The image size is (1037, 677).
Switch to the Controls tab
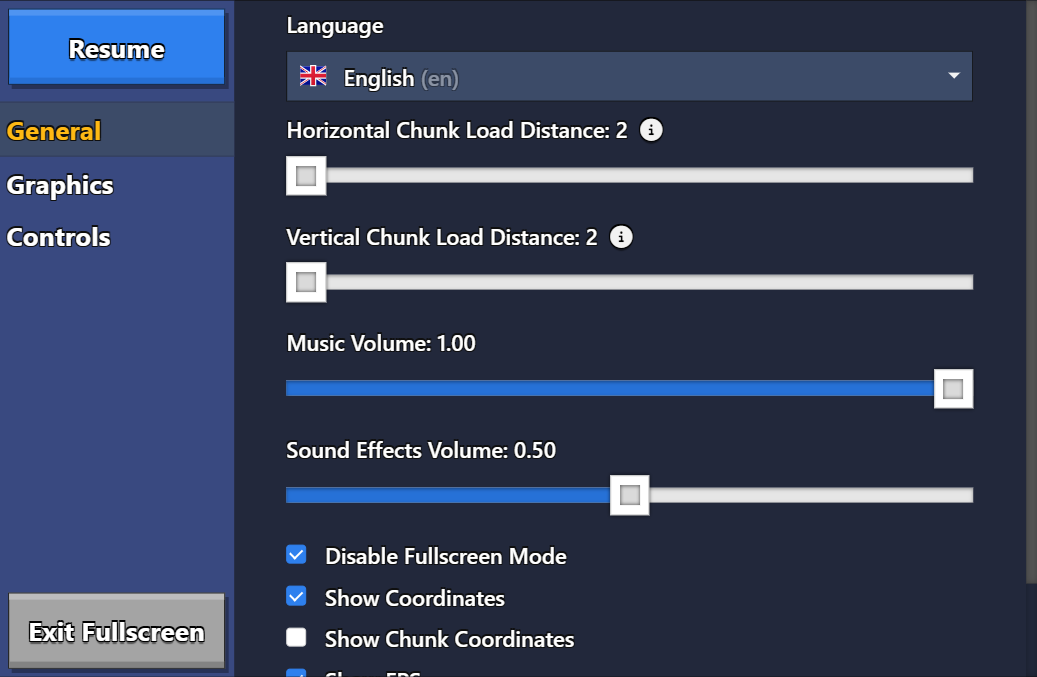[x=58, y=237]
